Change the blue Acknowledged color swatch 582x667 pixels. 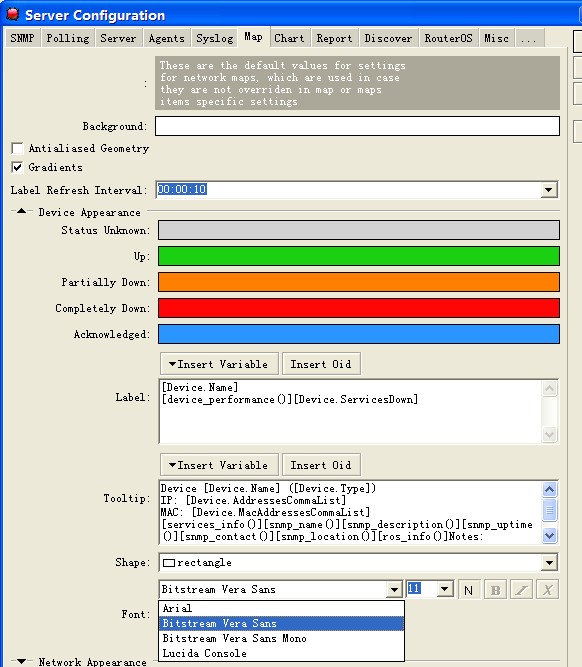click(359, 334)
